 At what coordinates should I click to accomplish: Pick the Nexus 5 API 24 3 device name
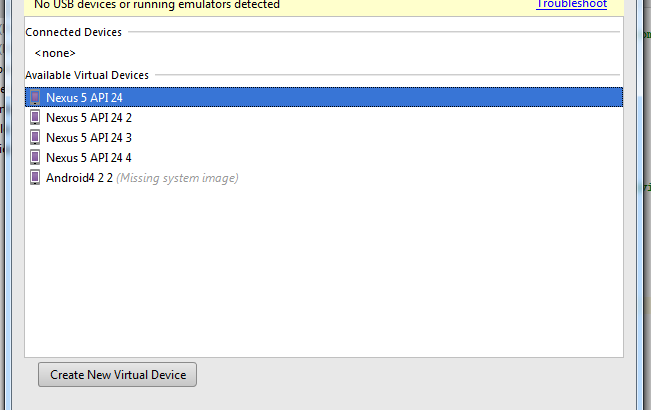pyautogui.click(x=89, y=137)
